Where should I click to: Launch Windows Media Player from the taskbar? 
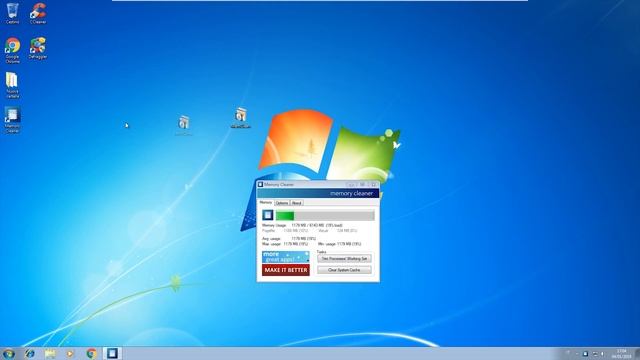[70, 353]
